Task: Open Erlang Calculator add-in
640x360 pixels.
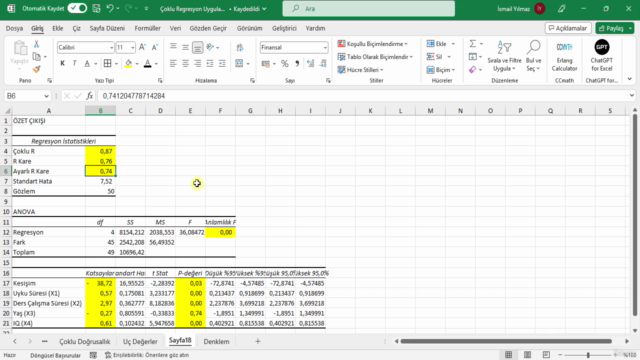Action: pyautogui.click(x=564, y=56)
